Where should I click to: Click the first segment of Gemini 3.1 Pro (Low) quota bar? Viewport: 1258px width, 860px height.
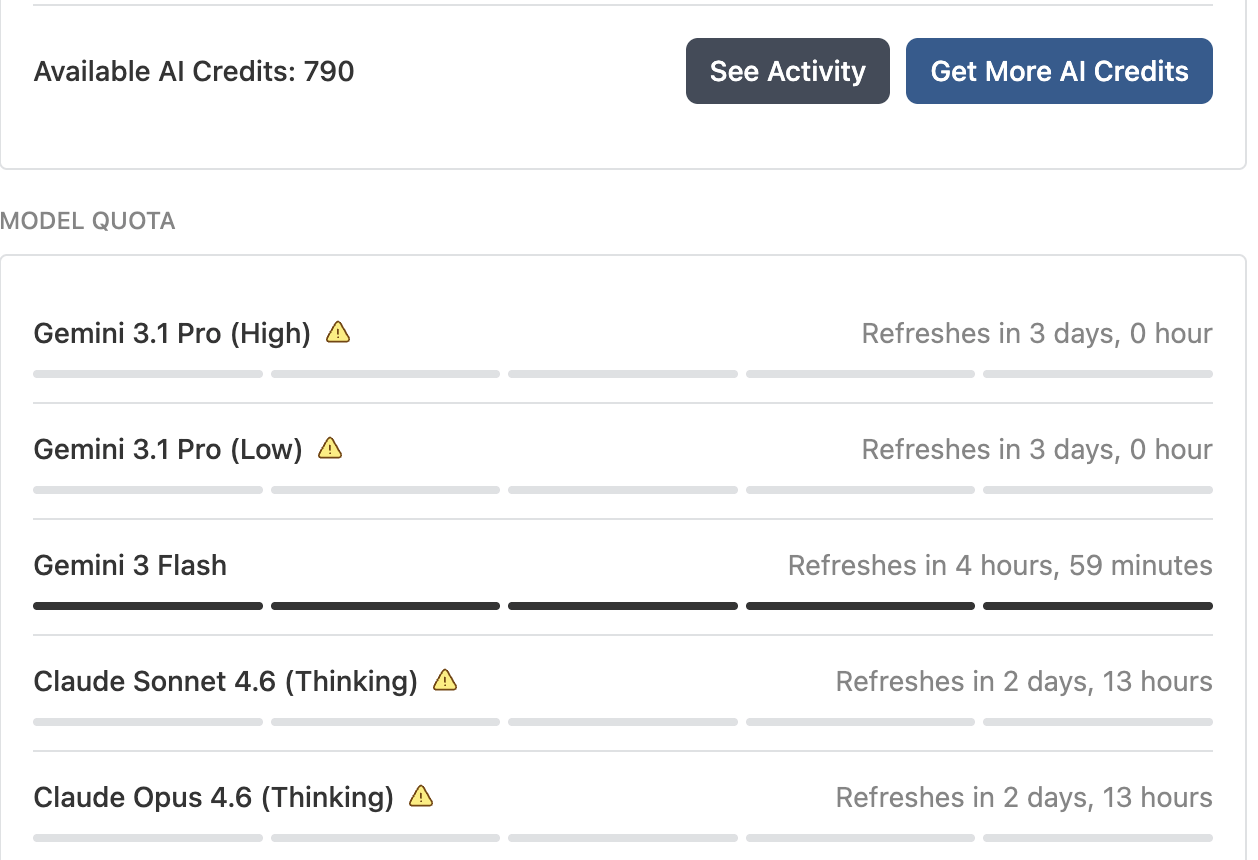pyautogui.click(x=148, y=490)
